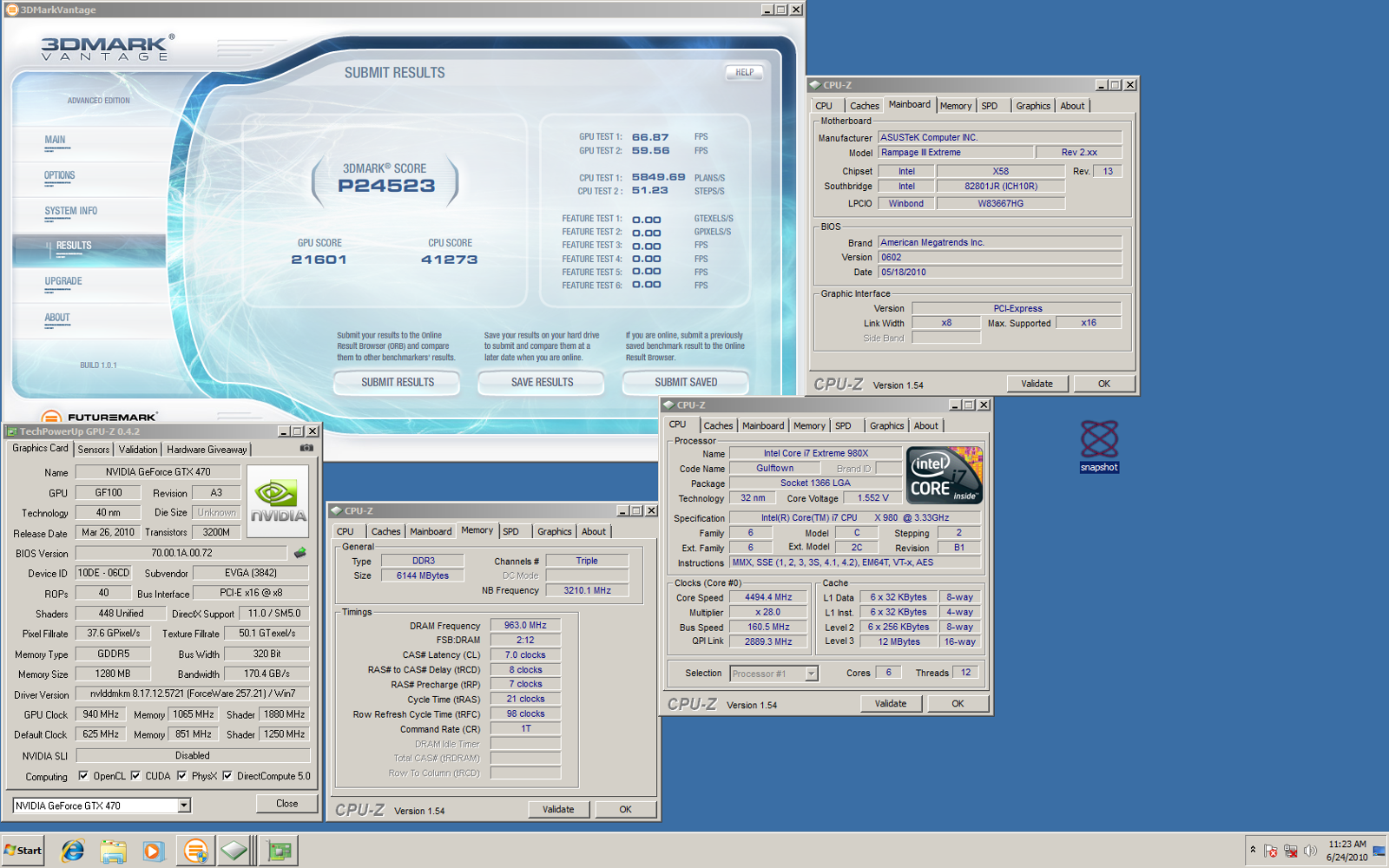Open the Processor #1 selection dropdown
The image size is (1389, 868).
pos(811,674)
